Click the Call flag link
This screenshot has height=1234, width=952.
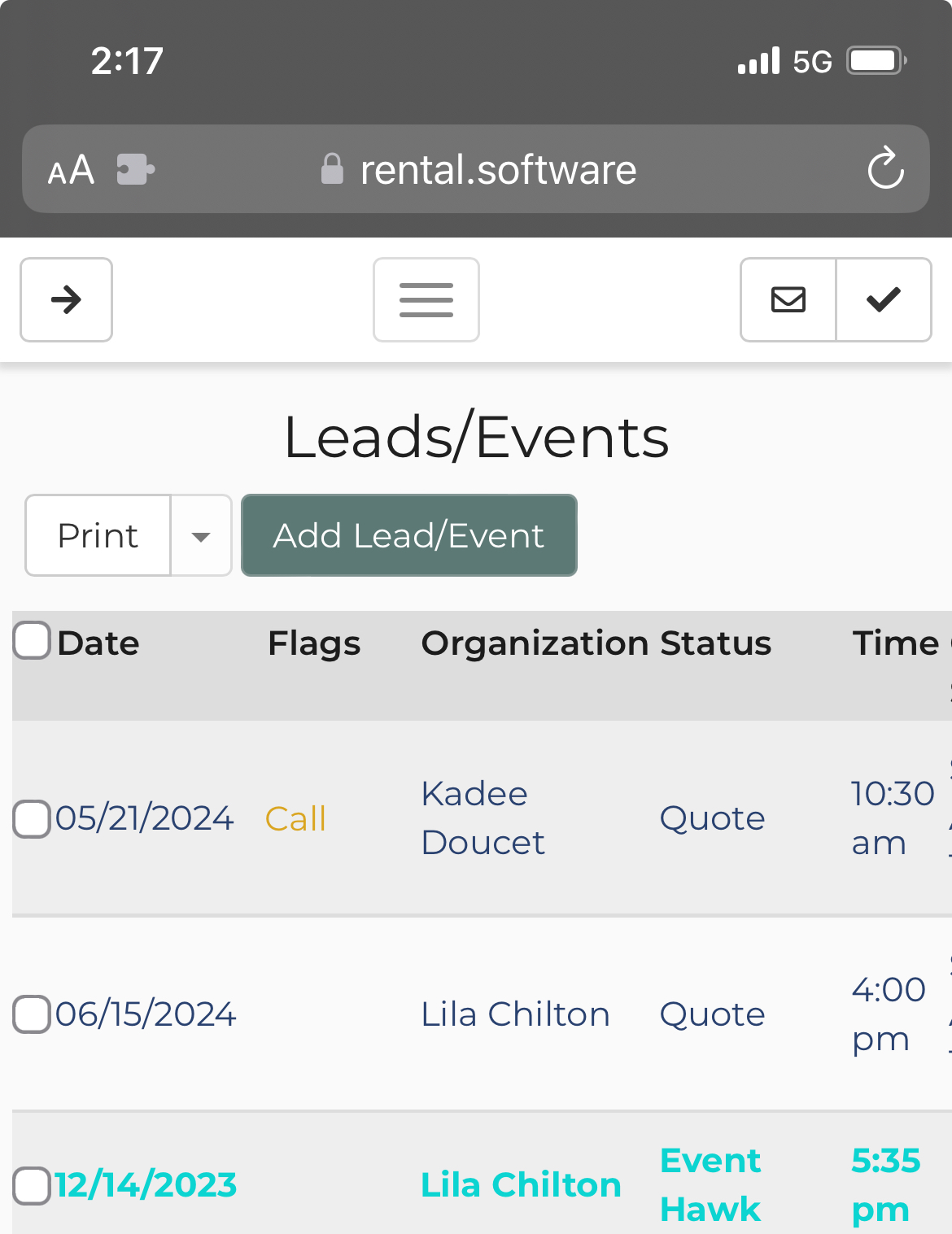click(x=295, y=819)
